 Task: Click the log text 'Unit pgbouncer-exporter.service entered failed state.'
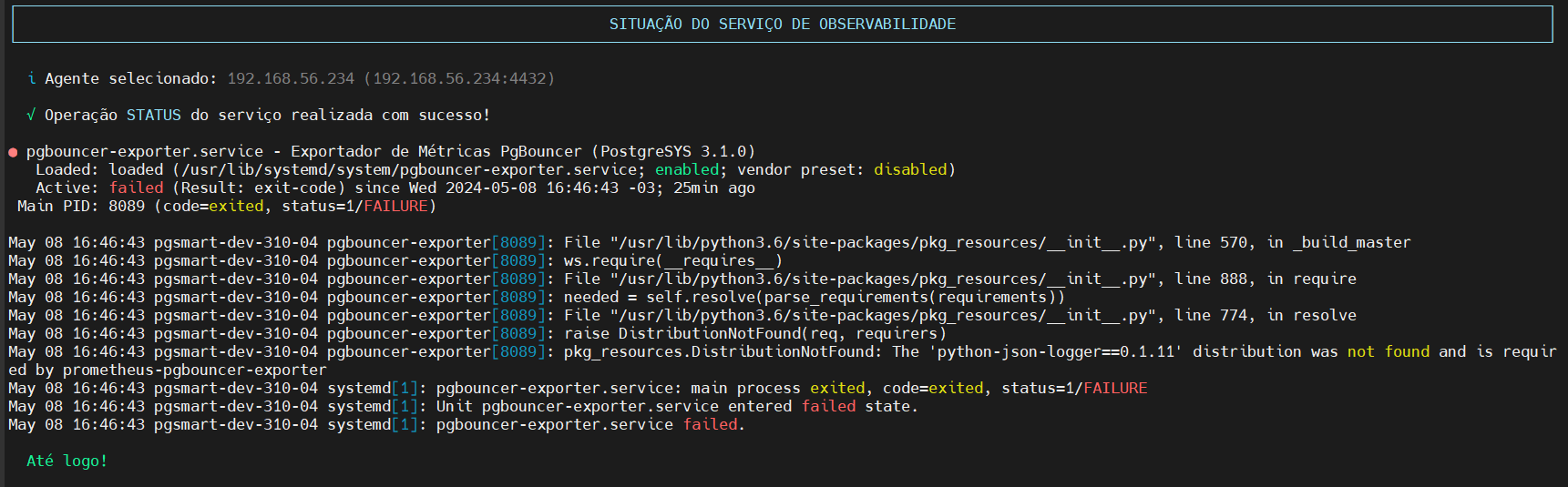point(678,406)
